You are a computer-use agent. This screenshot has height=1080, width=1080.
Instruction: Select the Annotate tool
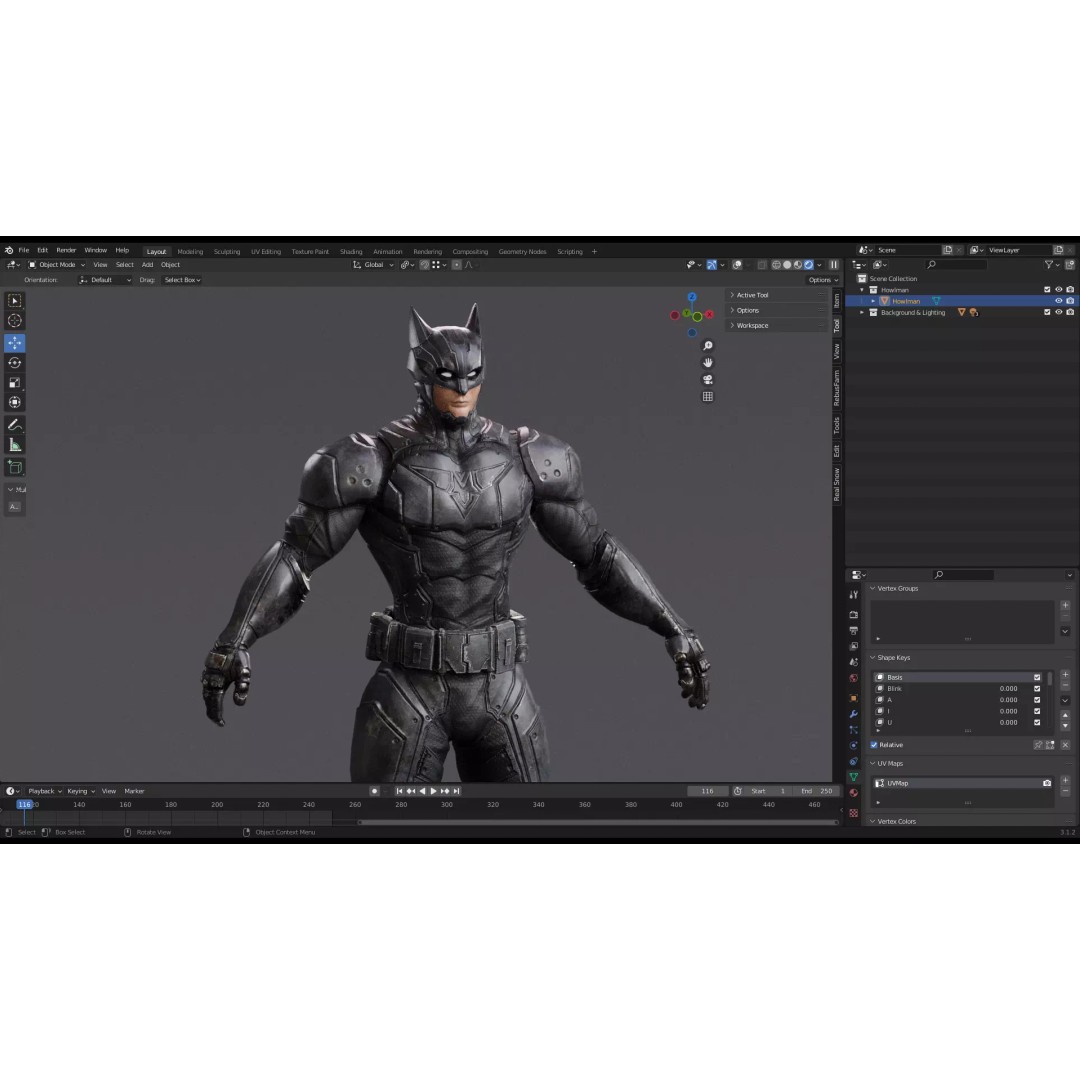pos(14,425)
